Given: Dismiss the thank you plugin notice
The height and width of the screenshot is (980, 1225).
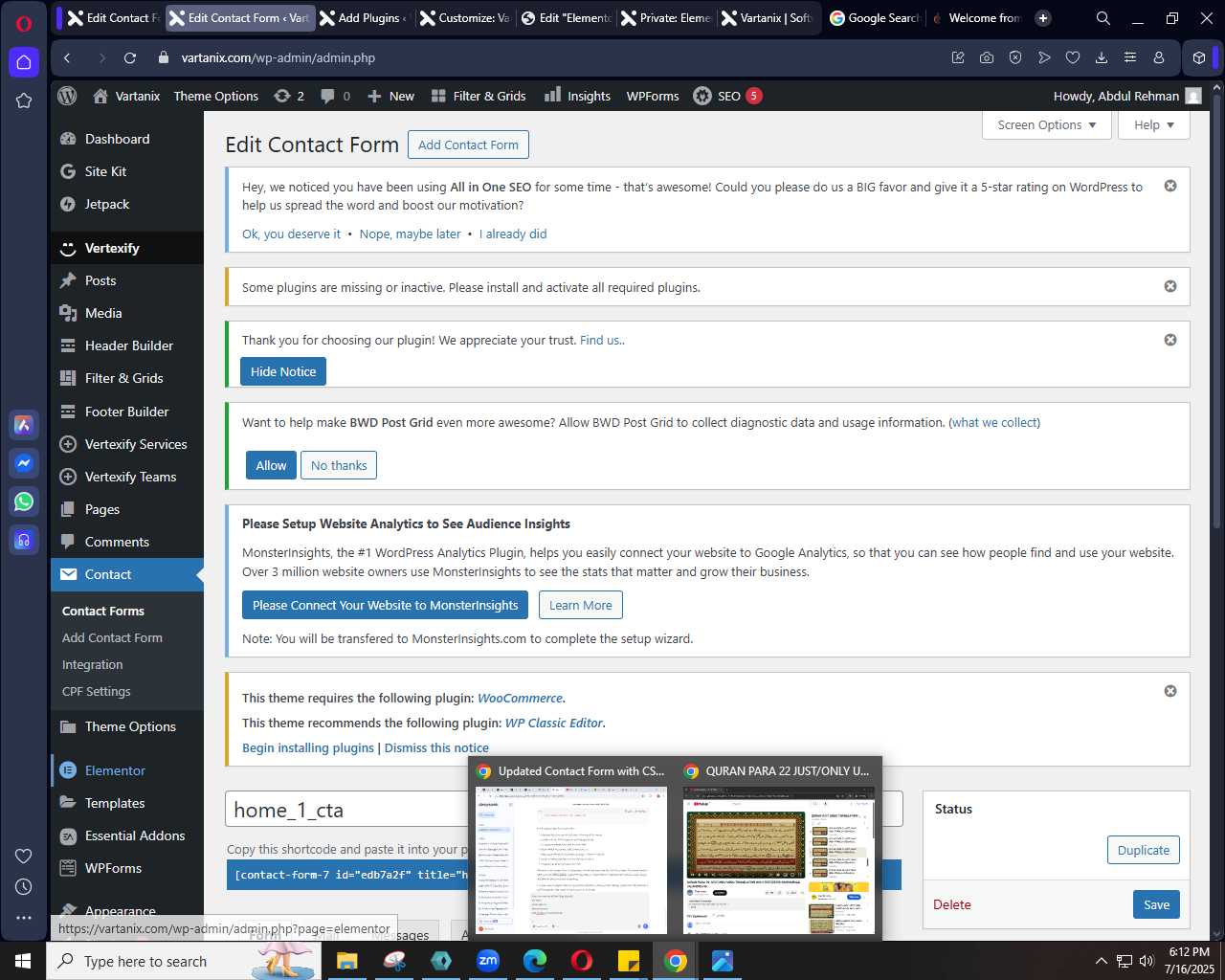Looking at the screenshot, I should (x=1170, y=340).
